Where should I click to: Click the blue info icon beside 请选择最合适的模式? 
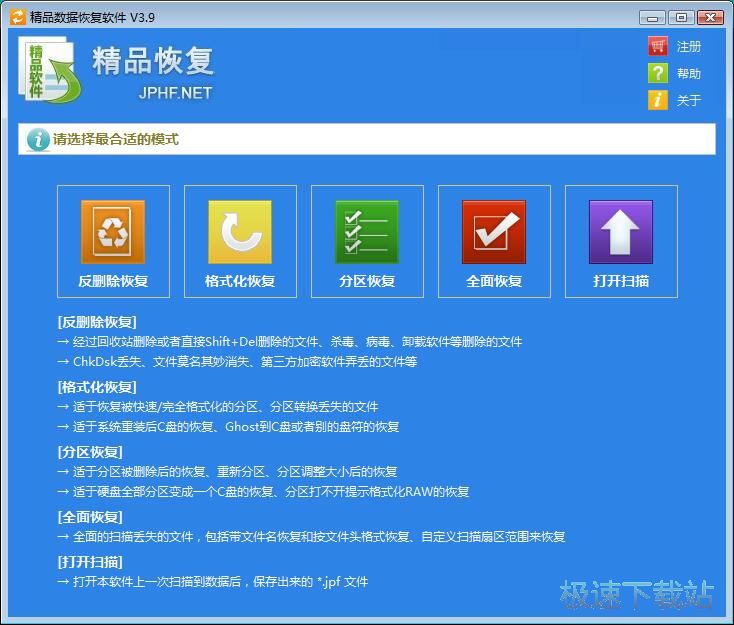(x=38, y=140)
